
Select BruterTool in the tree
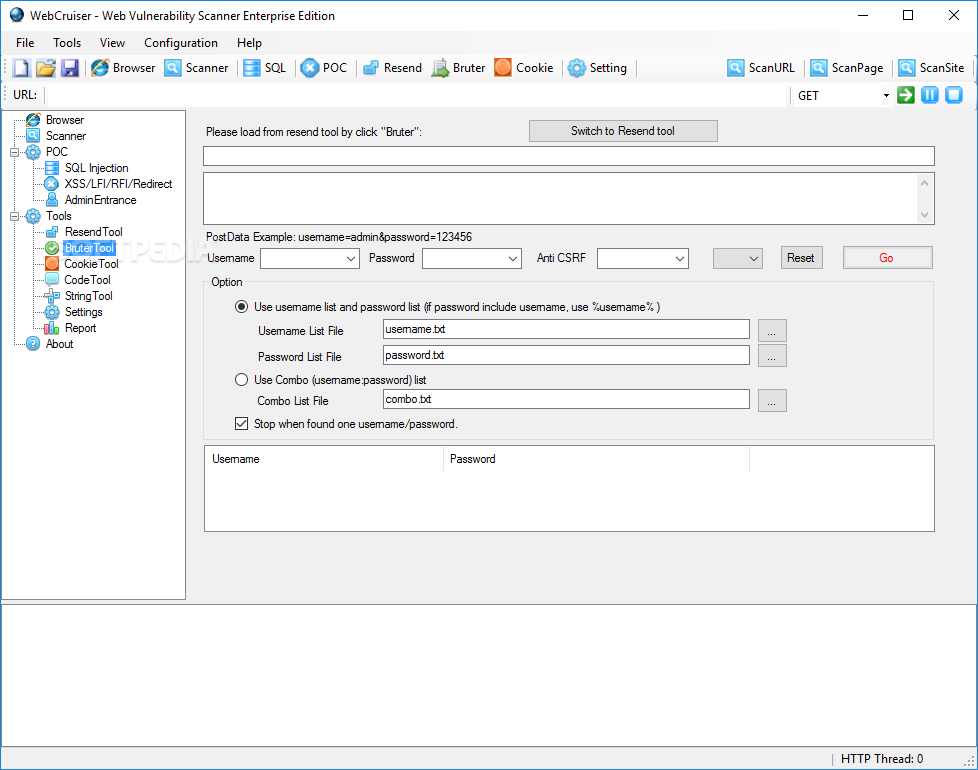click(89, 248)
